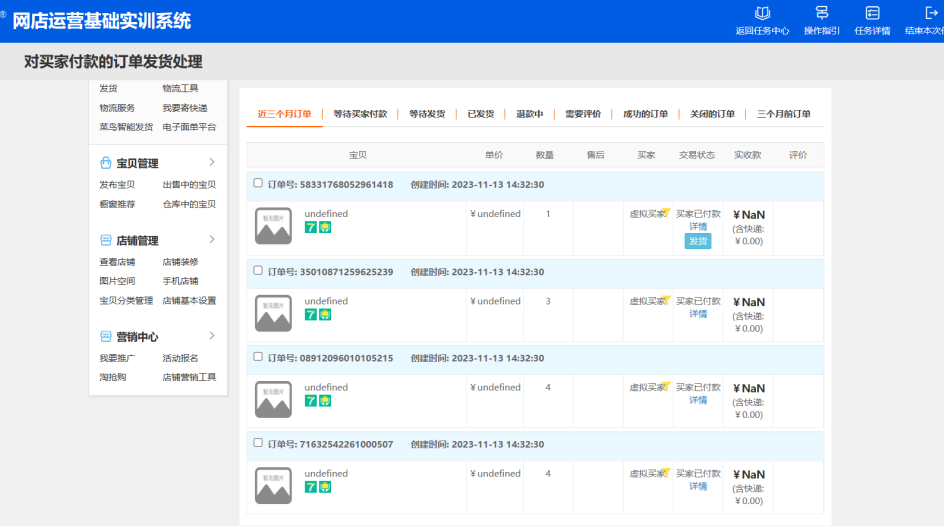Click the 宝贝管理 bag icon
The height and width of the screenshot is (531, 944).
(105, 163)
